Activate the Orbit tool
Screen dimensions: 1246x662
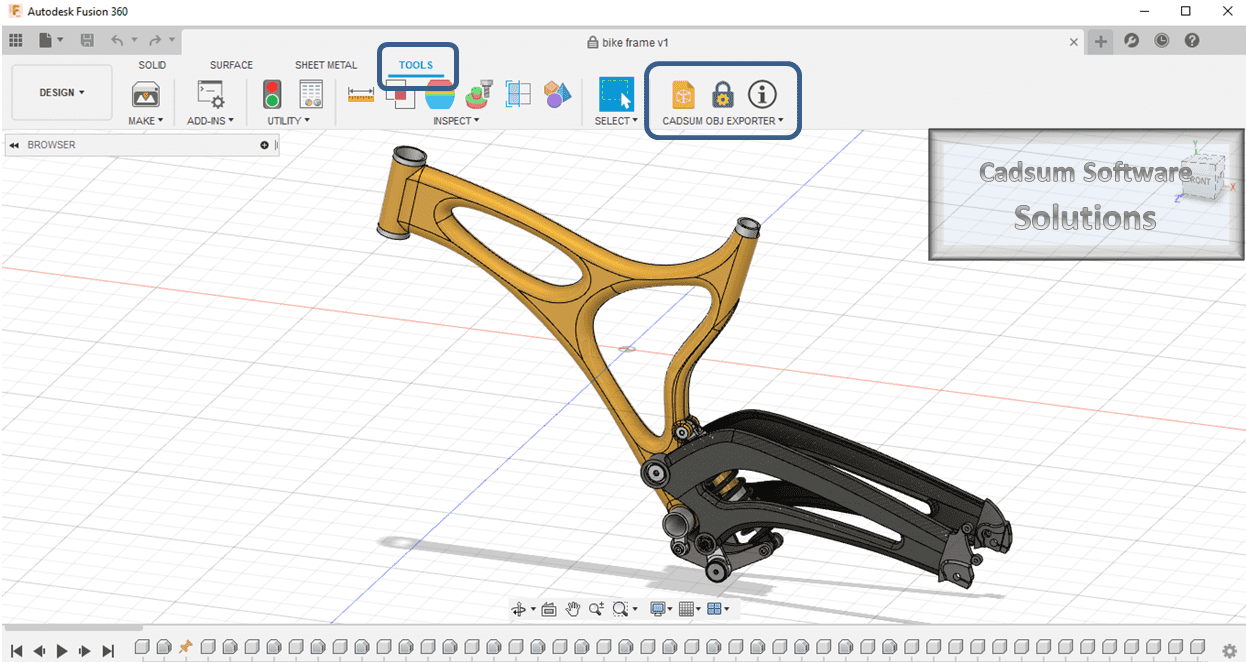(x=521, y=608)
